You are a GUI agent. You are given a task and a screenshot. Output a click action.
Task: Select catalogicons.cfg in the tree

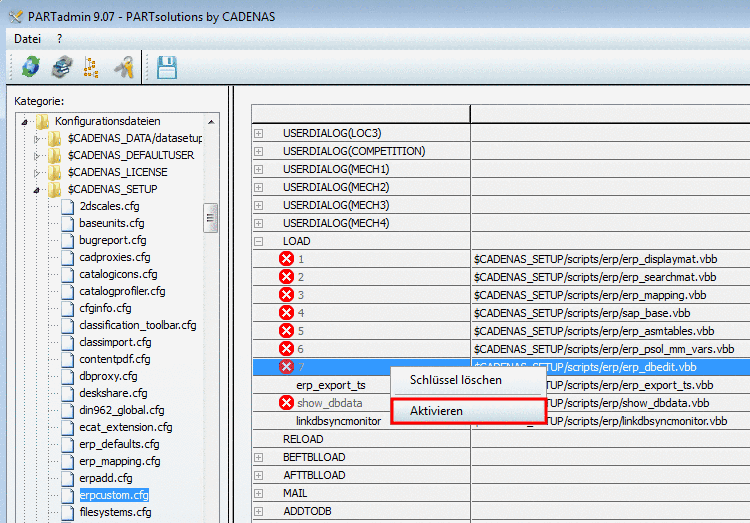click(x=118, y=274)
